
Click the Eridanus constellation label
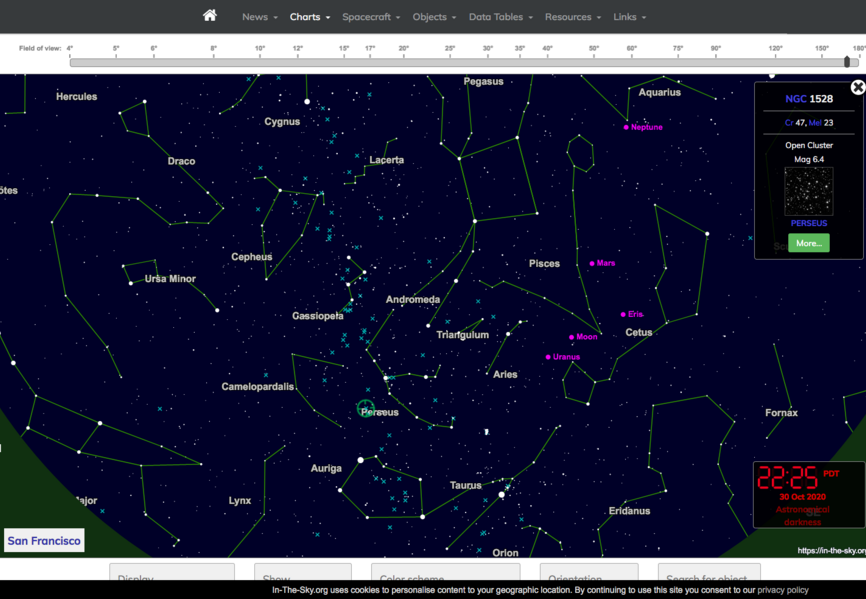[629, 511]
